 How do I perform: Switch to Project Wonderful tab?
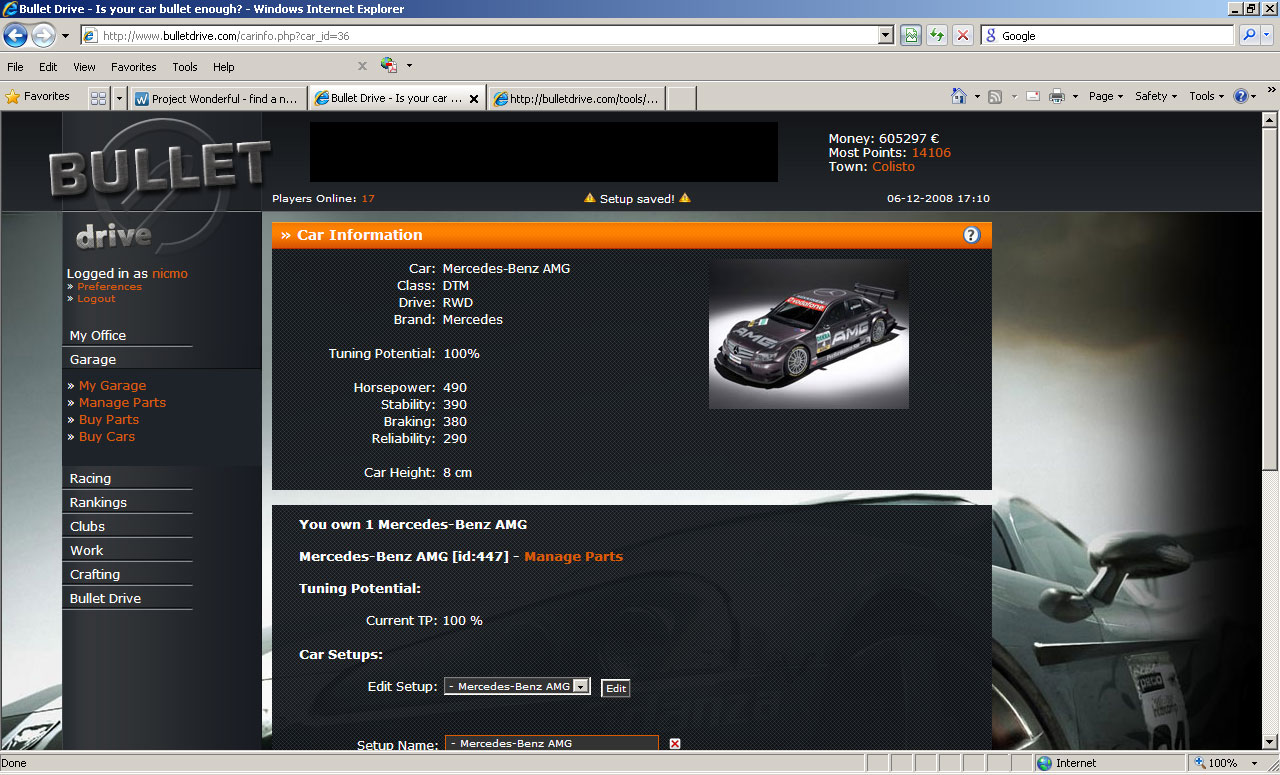(217, 99)
